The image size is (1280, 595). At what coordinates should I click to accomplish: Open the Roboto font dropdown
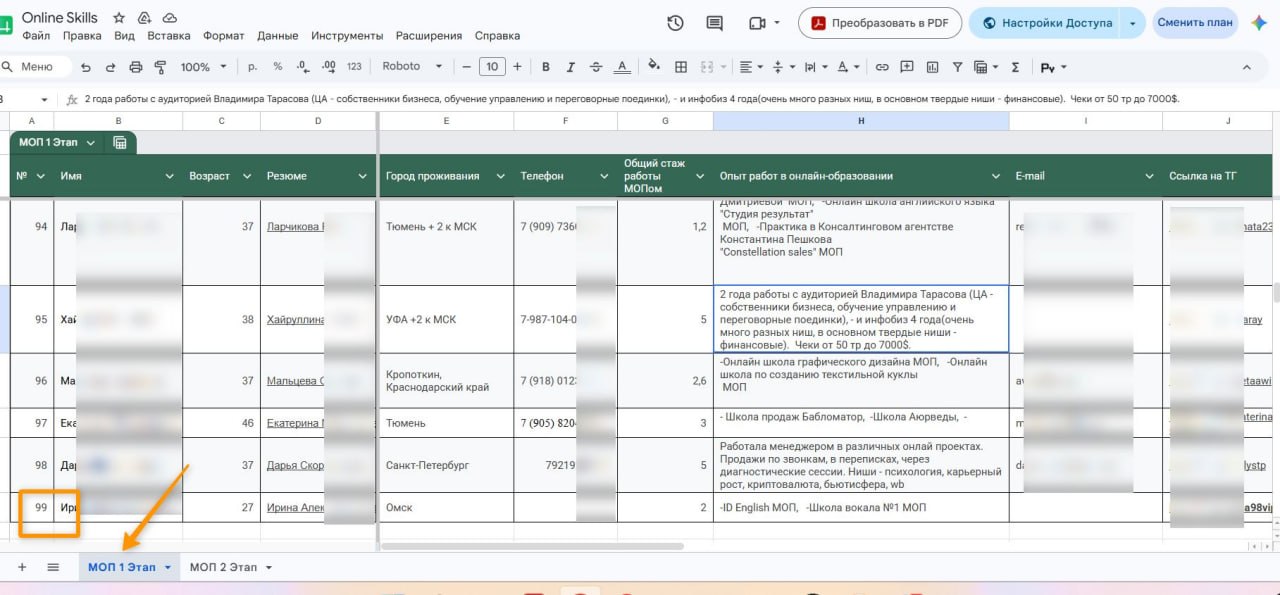[412, 67]
